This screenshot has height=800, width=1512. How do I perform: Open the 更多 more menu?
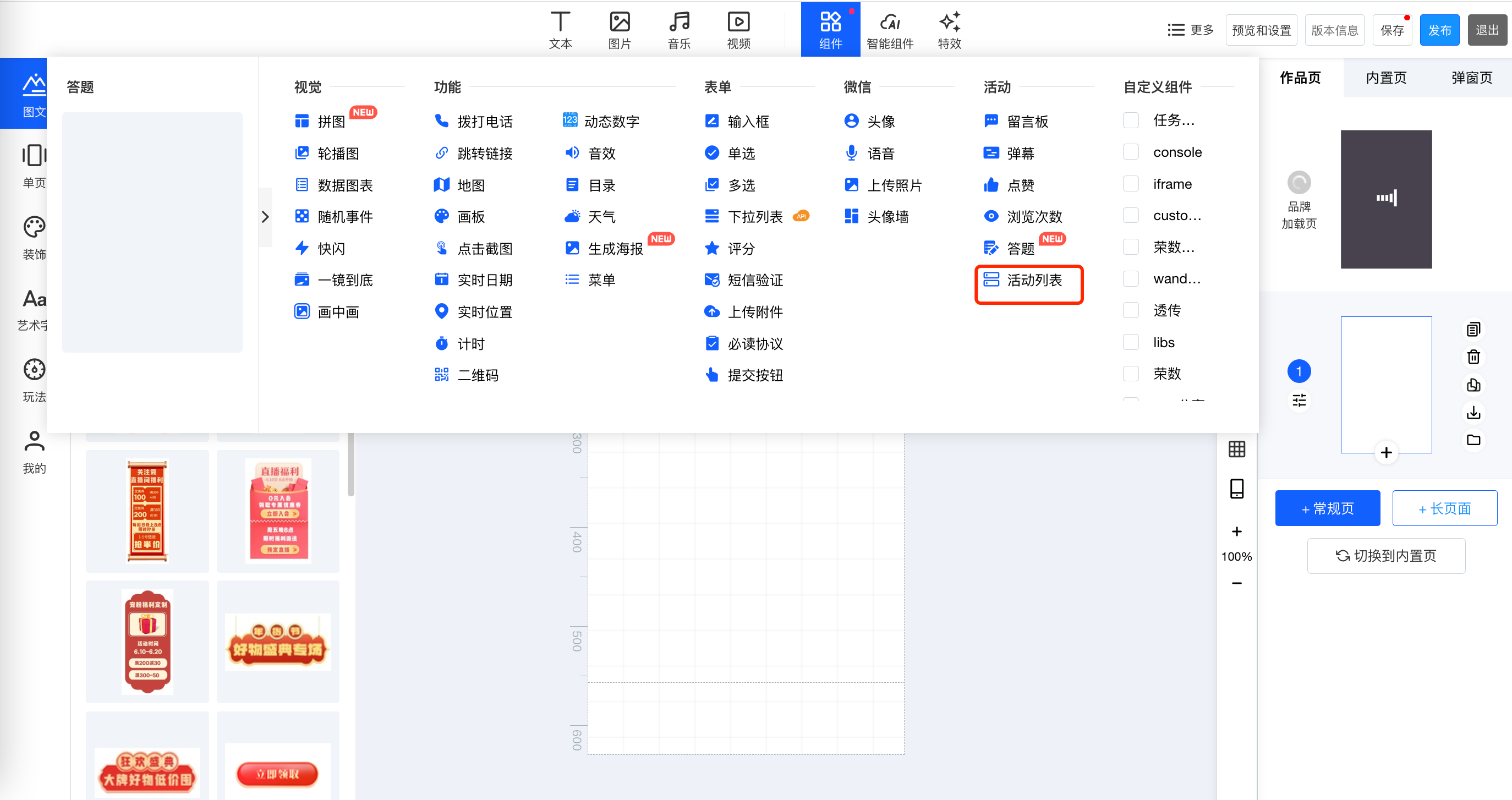[x=1190, y=30]
